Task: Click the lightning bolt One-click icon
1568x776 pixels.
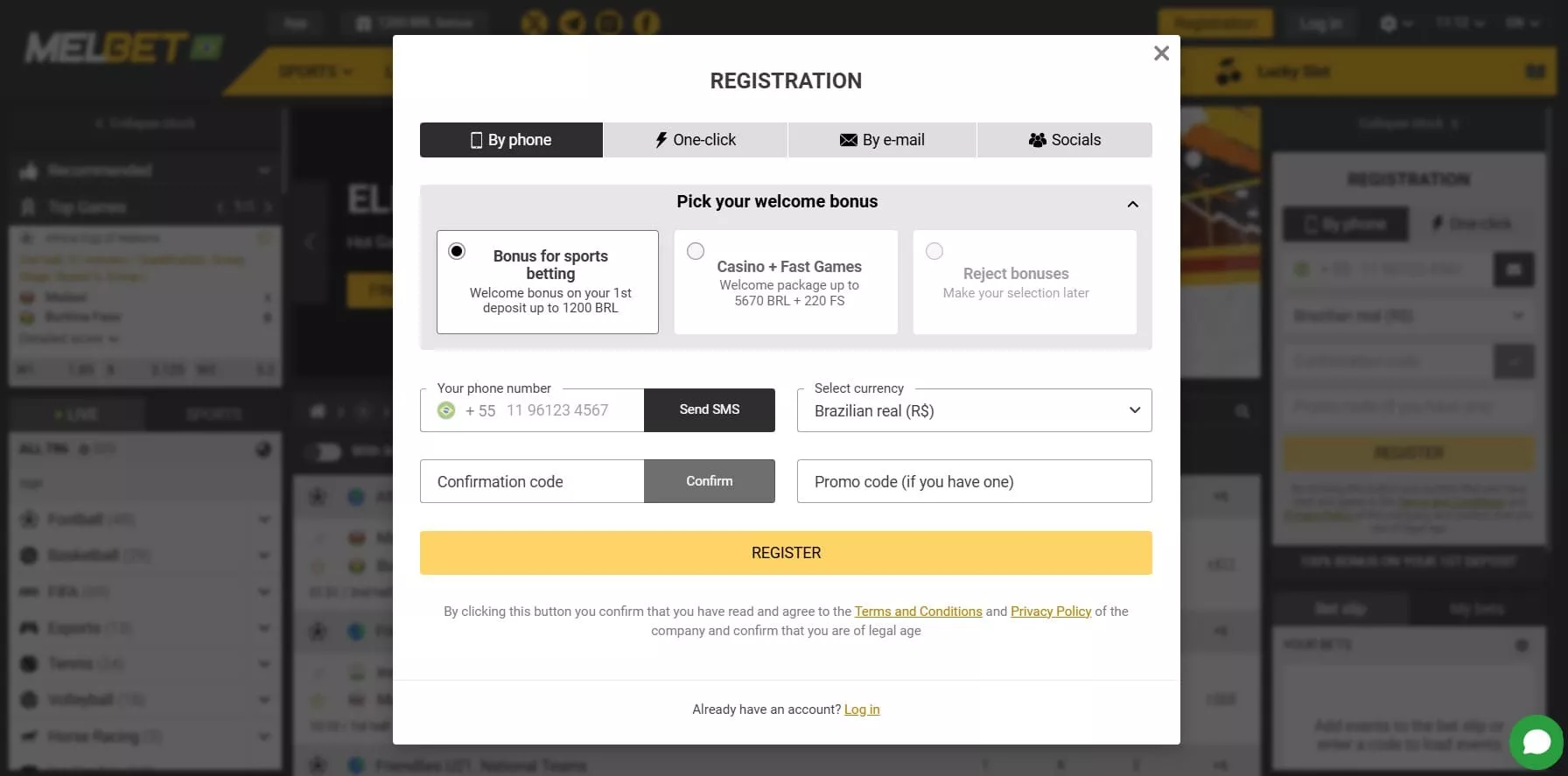Action: click(x=661, y=140)
